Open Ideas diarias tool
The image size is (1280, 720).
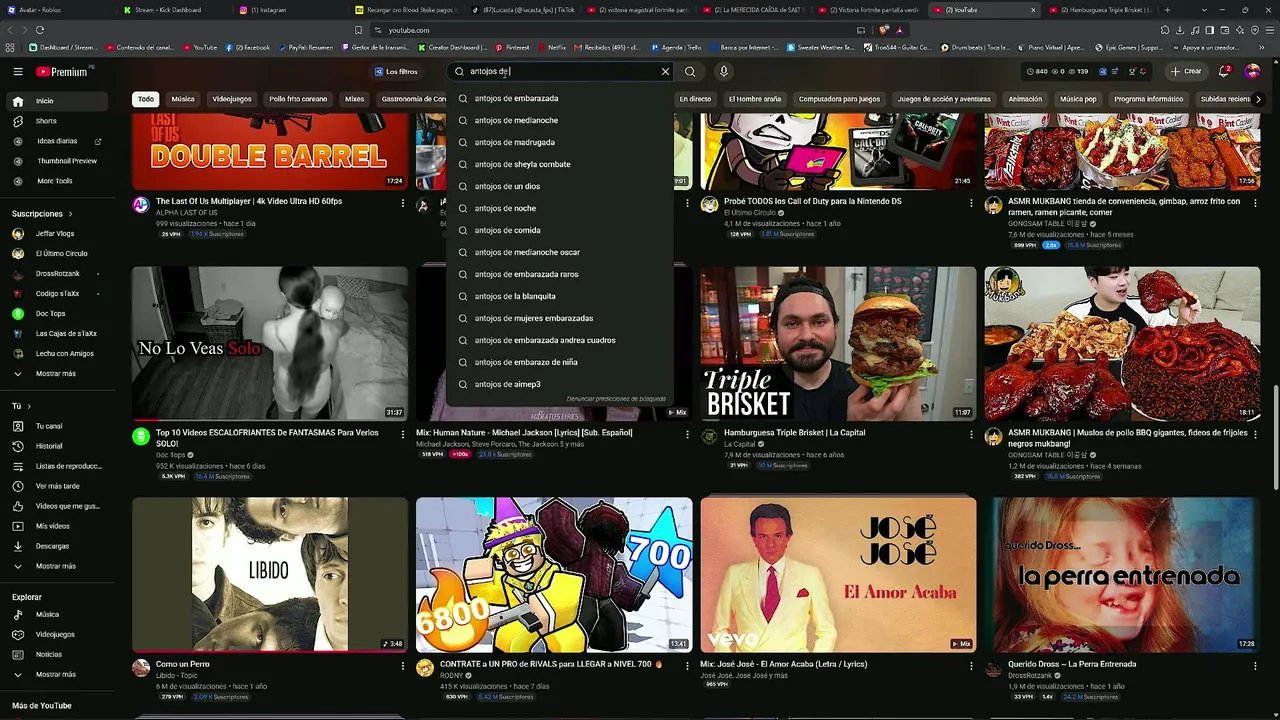click(57, 141)
